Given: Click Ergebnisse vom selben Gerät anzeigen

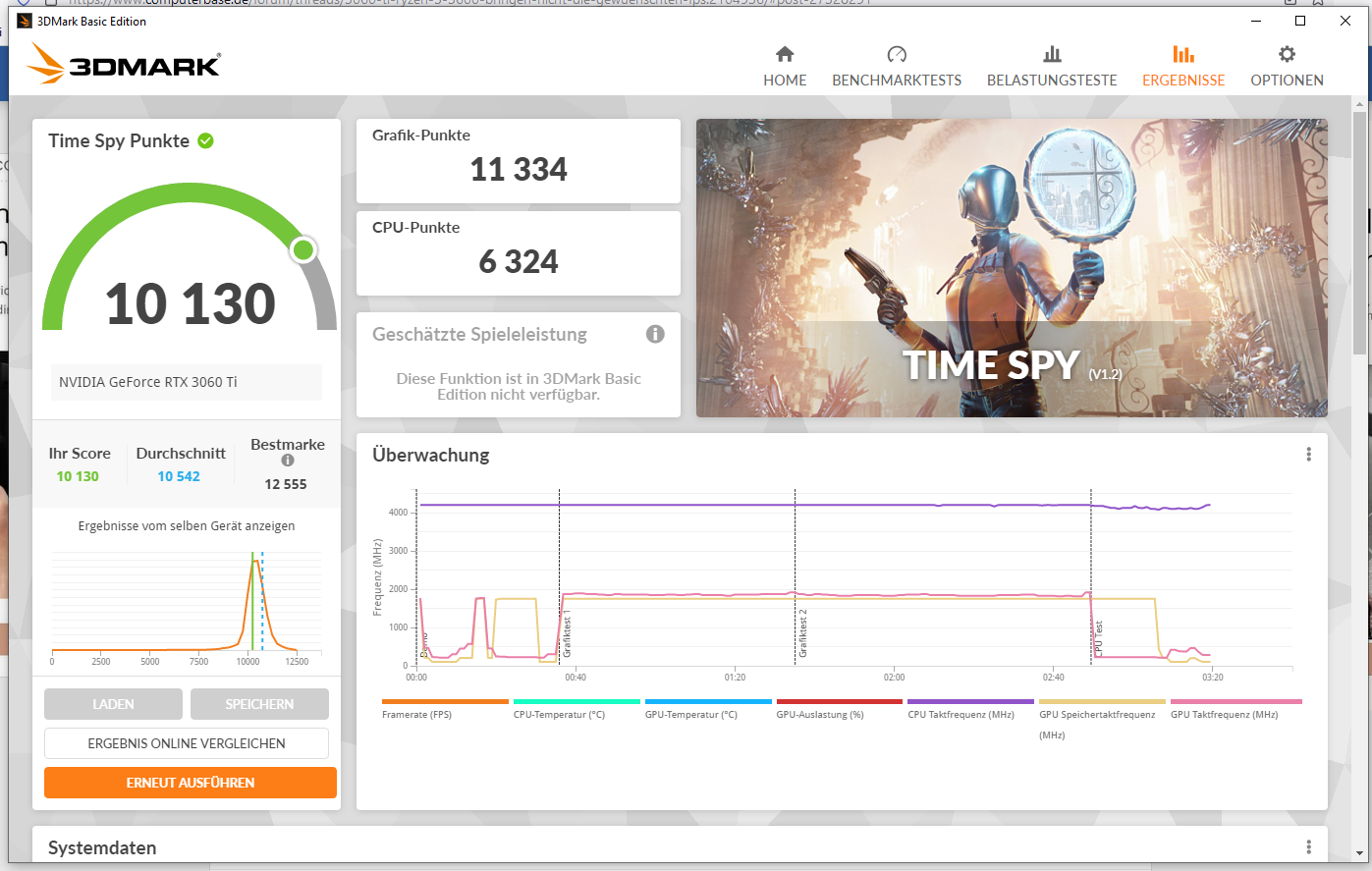Looking at the screenshot, I should [x=187, y=526].
